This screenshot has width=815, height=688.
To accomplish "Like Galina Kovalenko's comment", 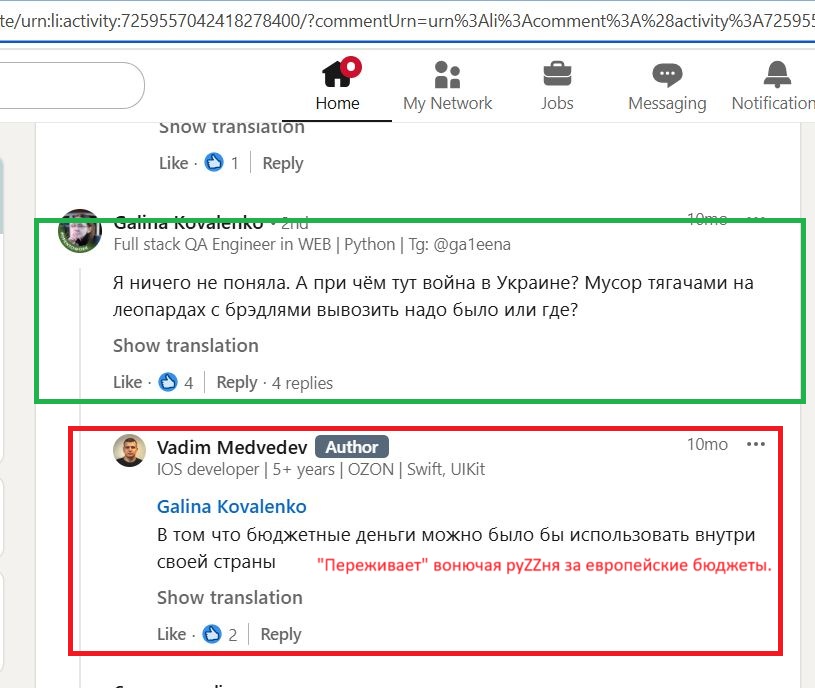I will [x=127, y=382].
